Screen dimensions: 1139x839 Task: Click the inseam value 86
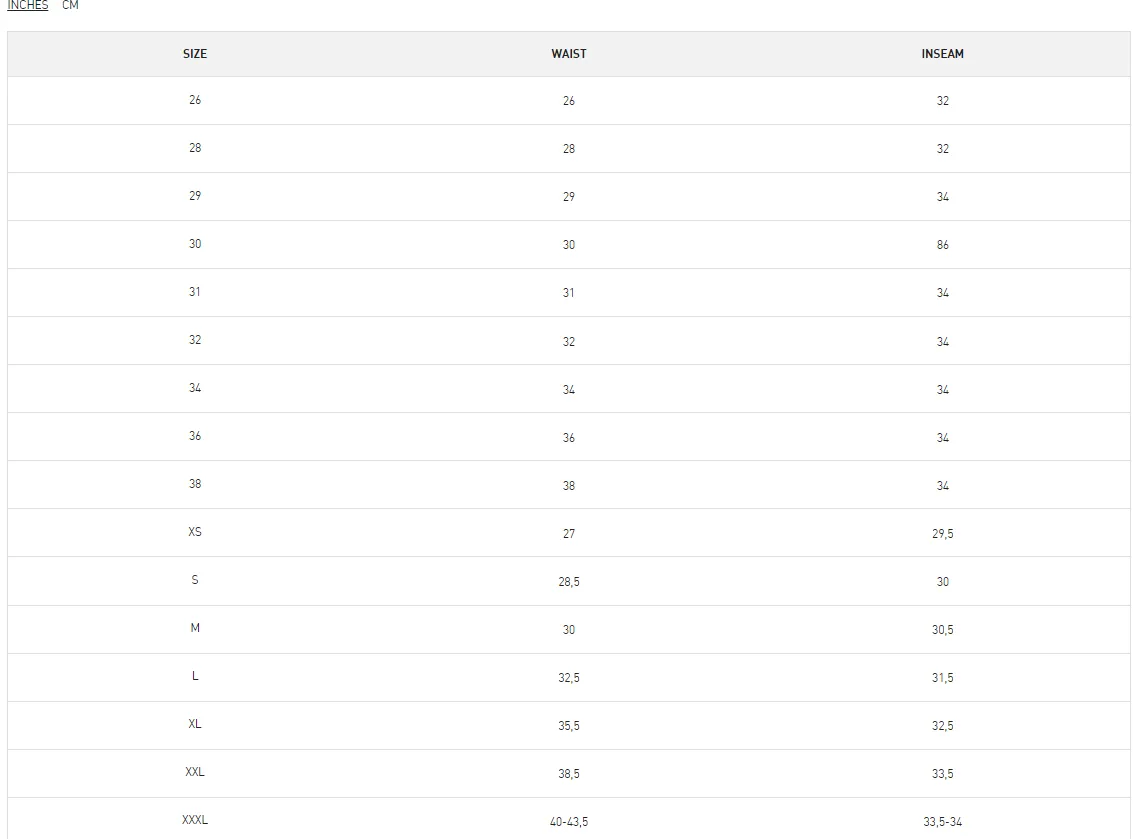(x=942, y=245)
